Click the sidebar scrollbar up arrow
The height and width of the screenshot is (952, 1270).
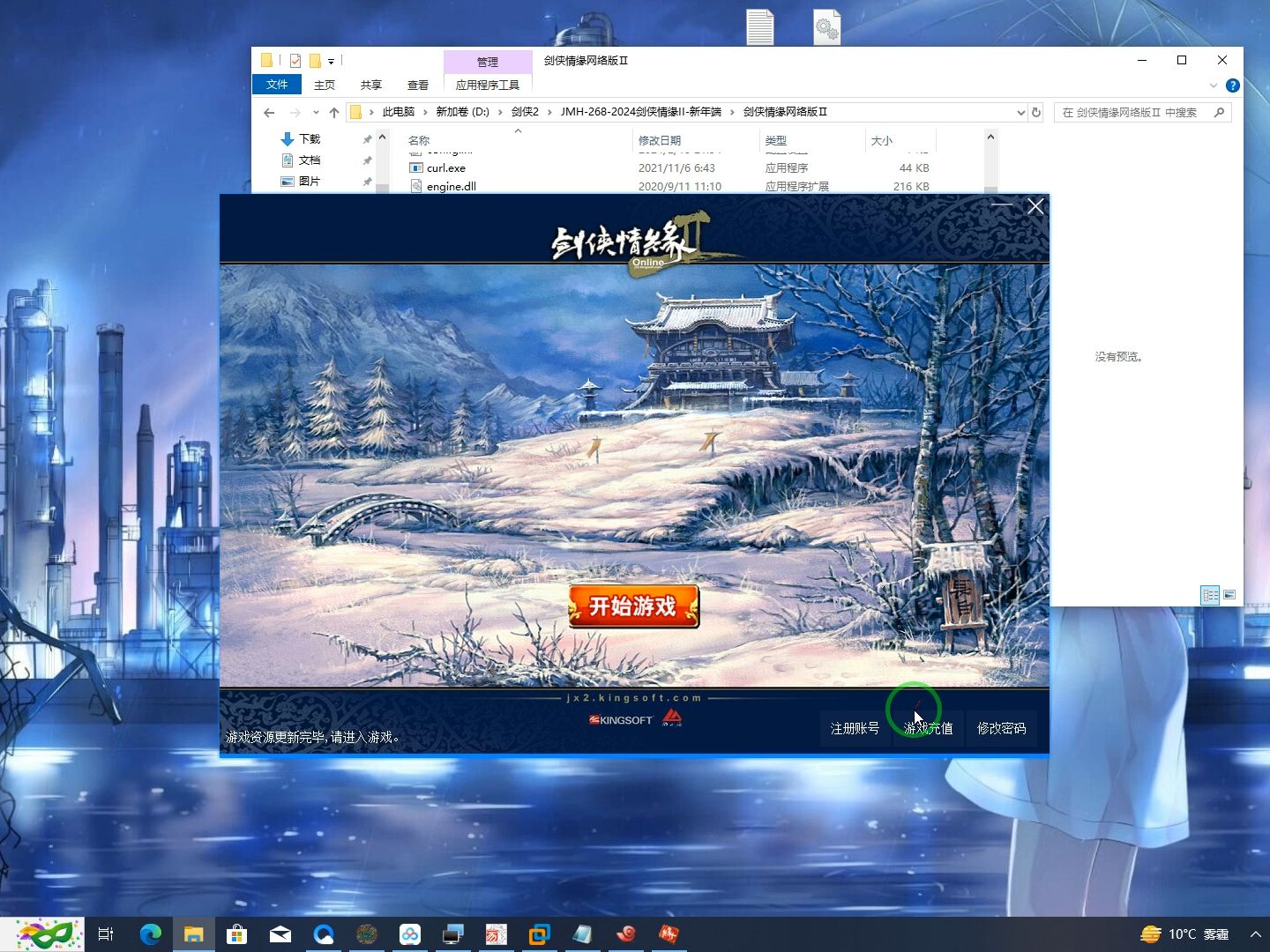tap(382, 137)
